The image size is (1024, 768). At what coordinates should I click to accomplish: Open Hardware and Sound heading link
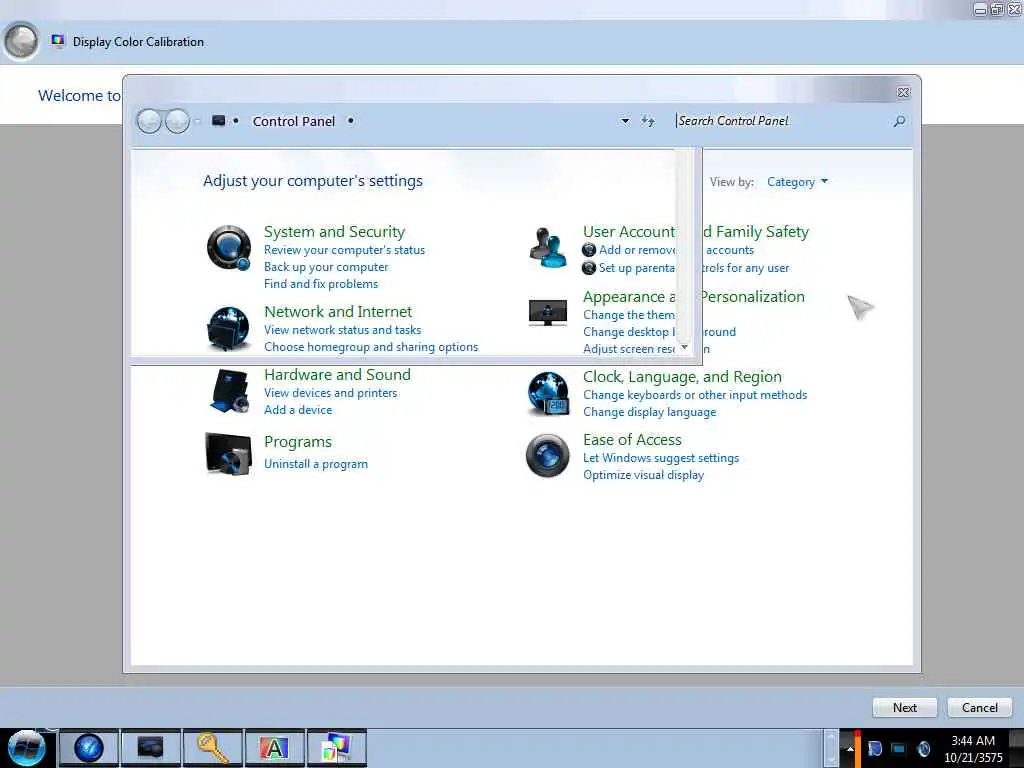(337, 374)
